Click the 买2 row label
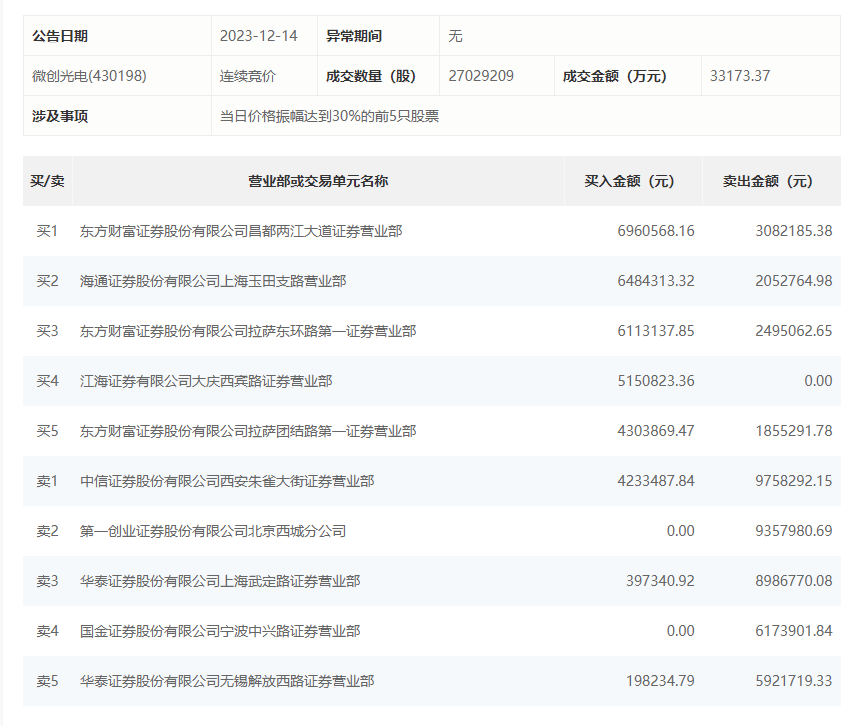 [47, 281]
